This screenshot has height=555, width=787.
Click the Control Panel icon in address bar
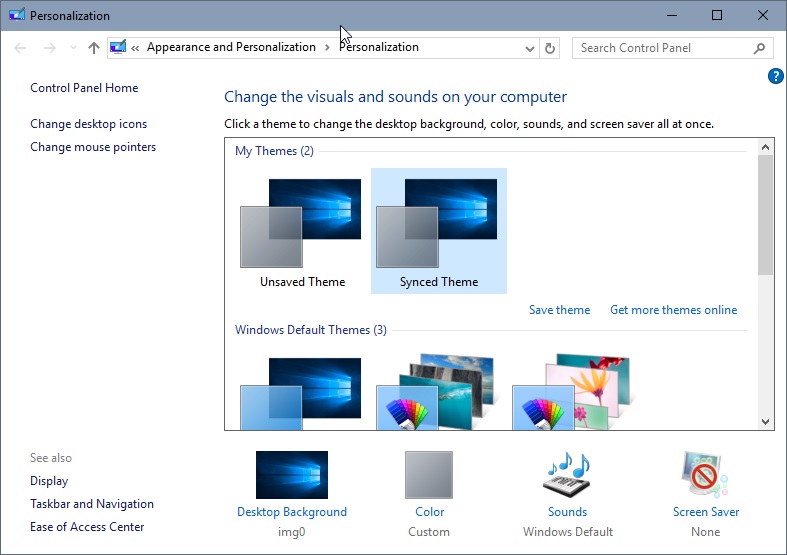click(x=118, y=47)
